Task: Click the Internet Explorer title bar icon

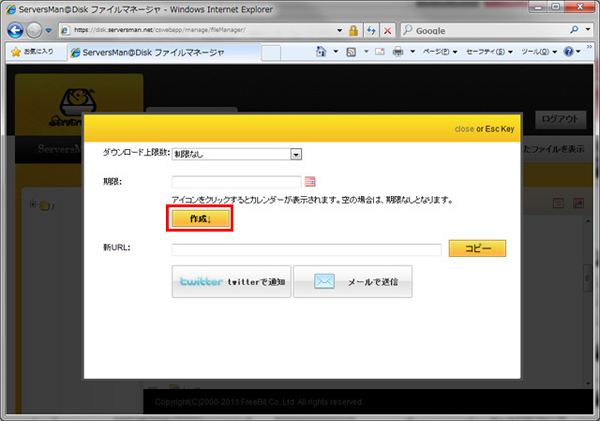Action: point(11,9)
